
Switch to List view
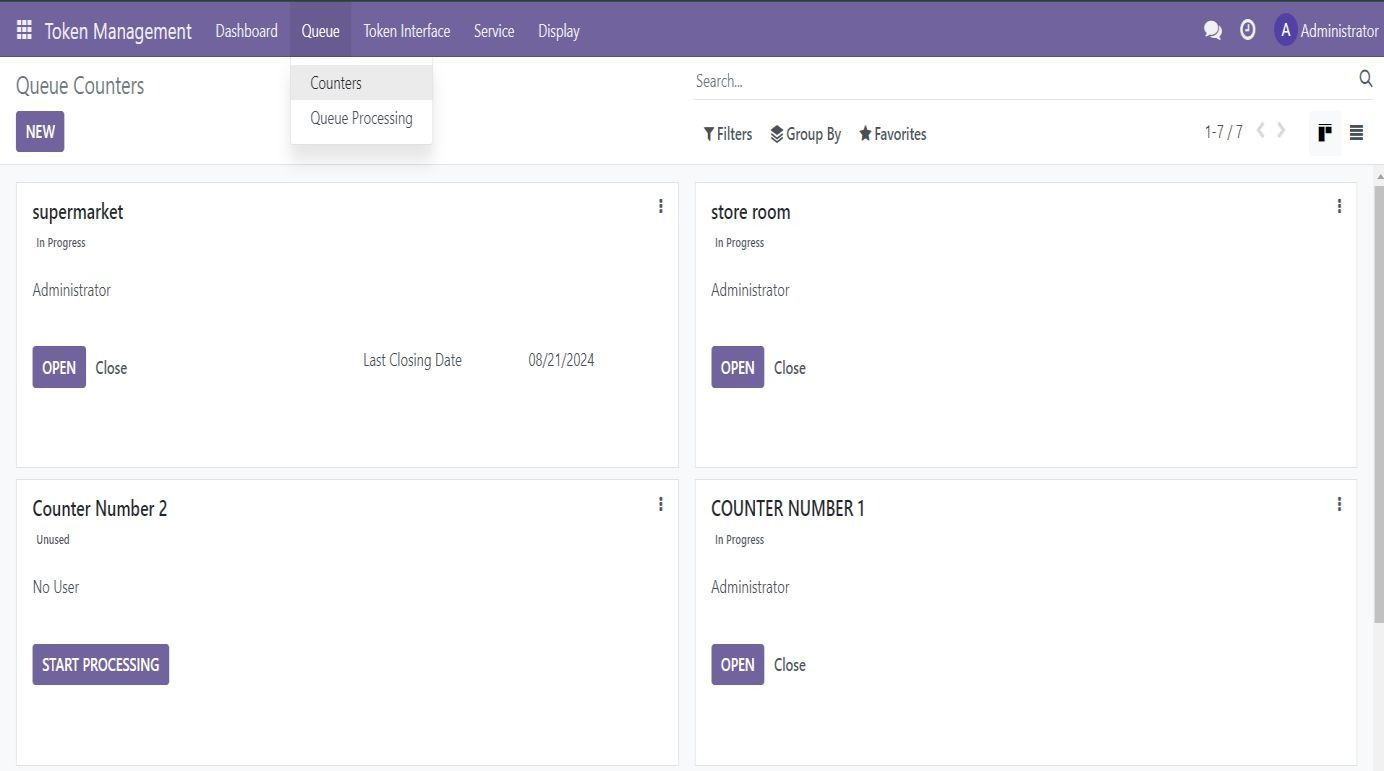click(1356, 133)
